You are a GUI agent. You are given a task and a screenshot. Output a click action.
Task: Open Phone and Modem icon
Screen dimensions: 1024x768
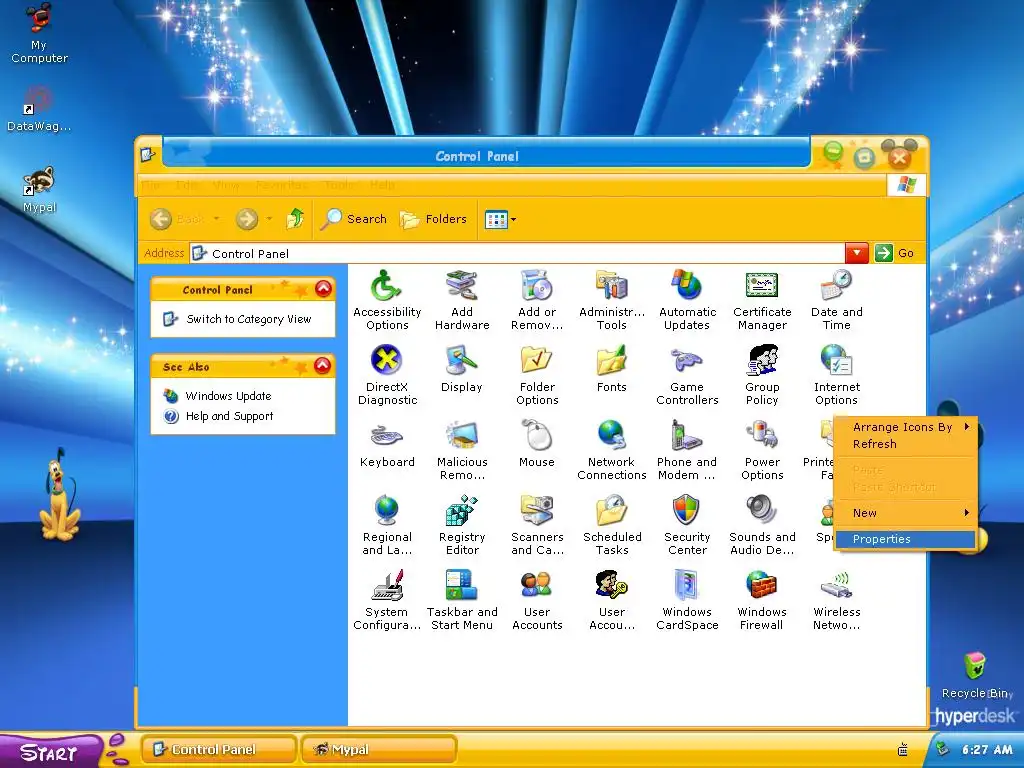click(x=687, y=436)
